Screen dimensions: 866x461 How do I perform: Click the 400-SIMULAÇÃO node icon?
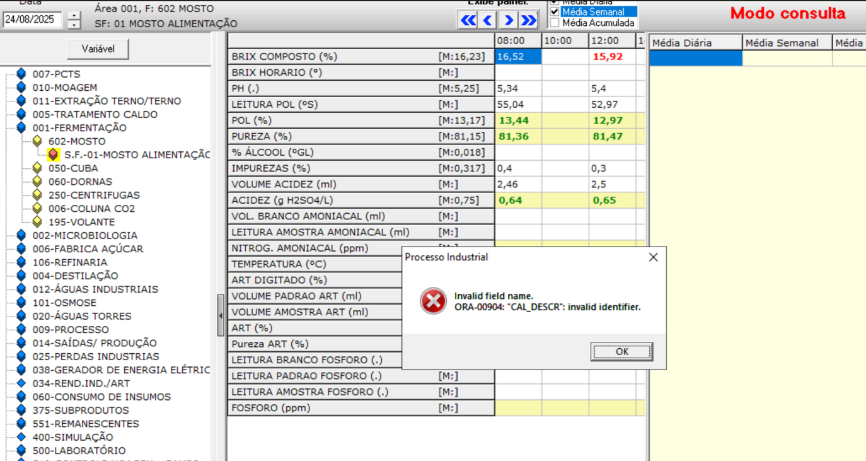(x=22, y=437)
